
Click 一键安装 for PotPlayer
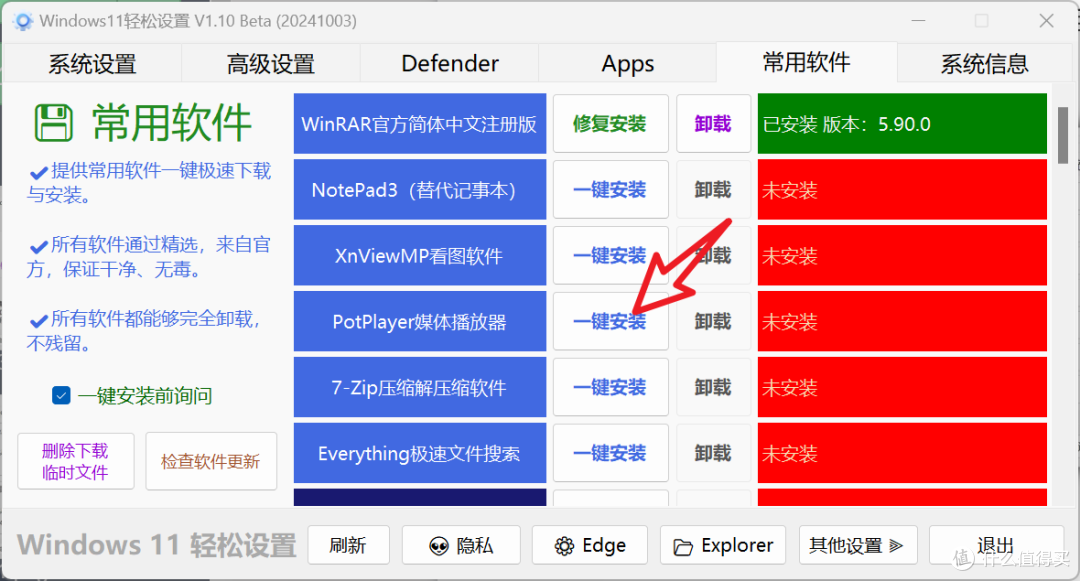pyautogui.click(x=610, y=321)
